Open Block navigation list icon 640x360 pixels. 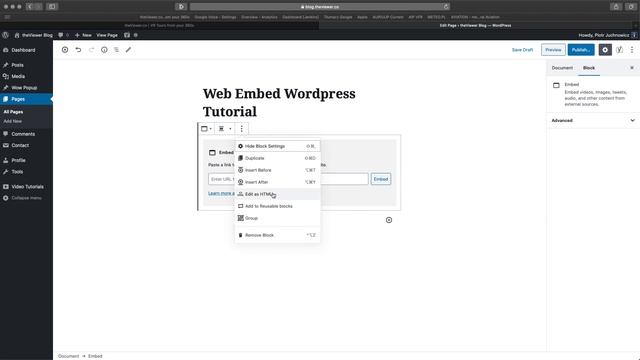(x=116, y=50)
